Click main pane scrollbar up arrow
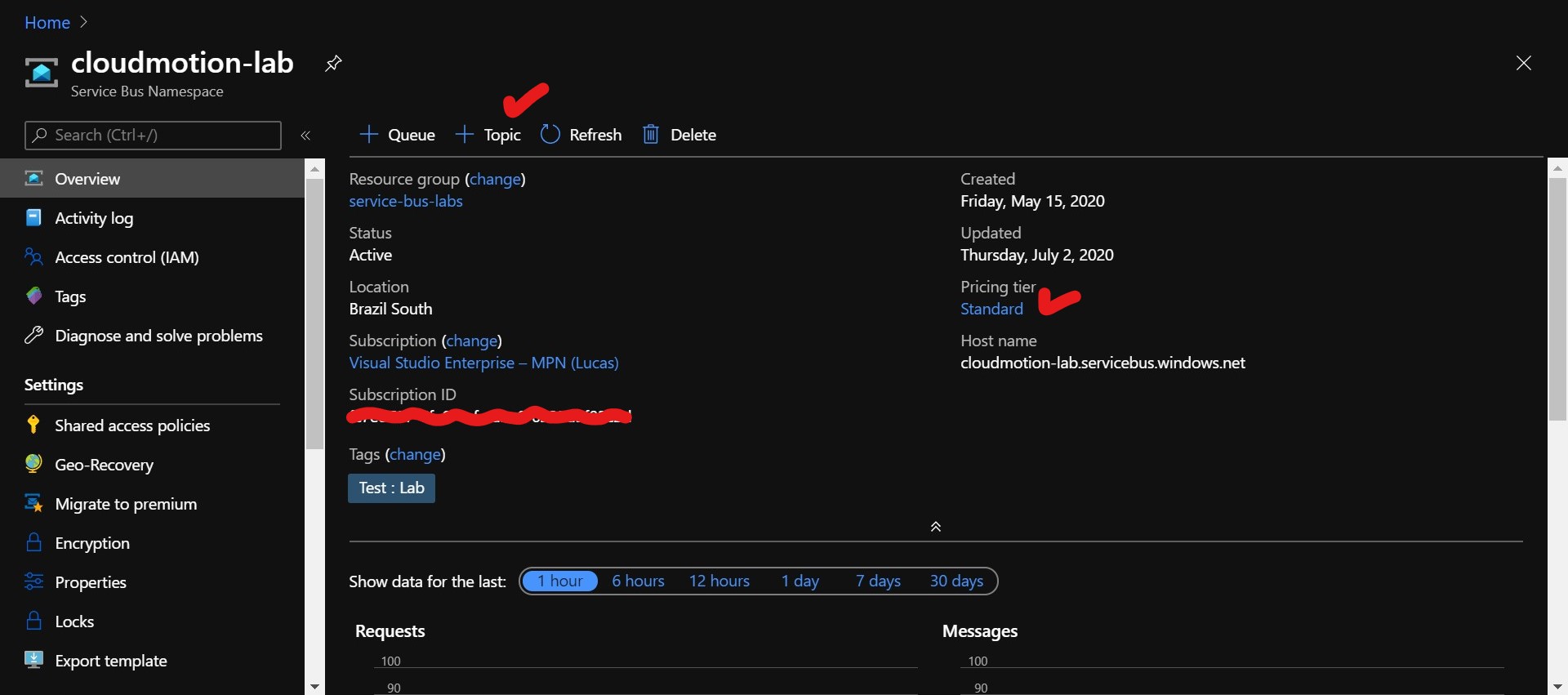Image resolution: width=1568 pixels, height=695 pixels. [1557, 167]
